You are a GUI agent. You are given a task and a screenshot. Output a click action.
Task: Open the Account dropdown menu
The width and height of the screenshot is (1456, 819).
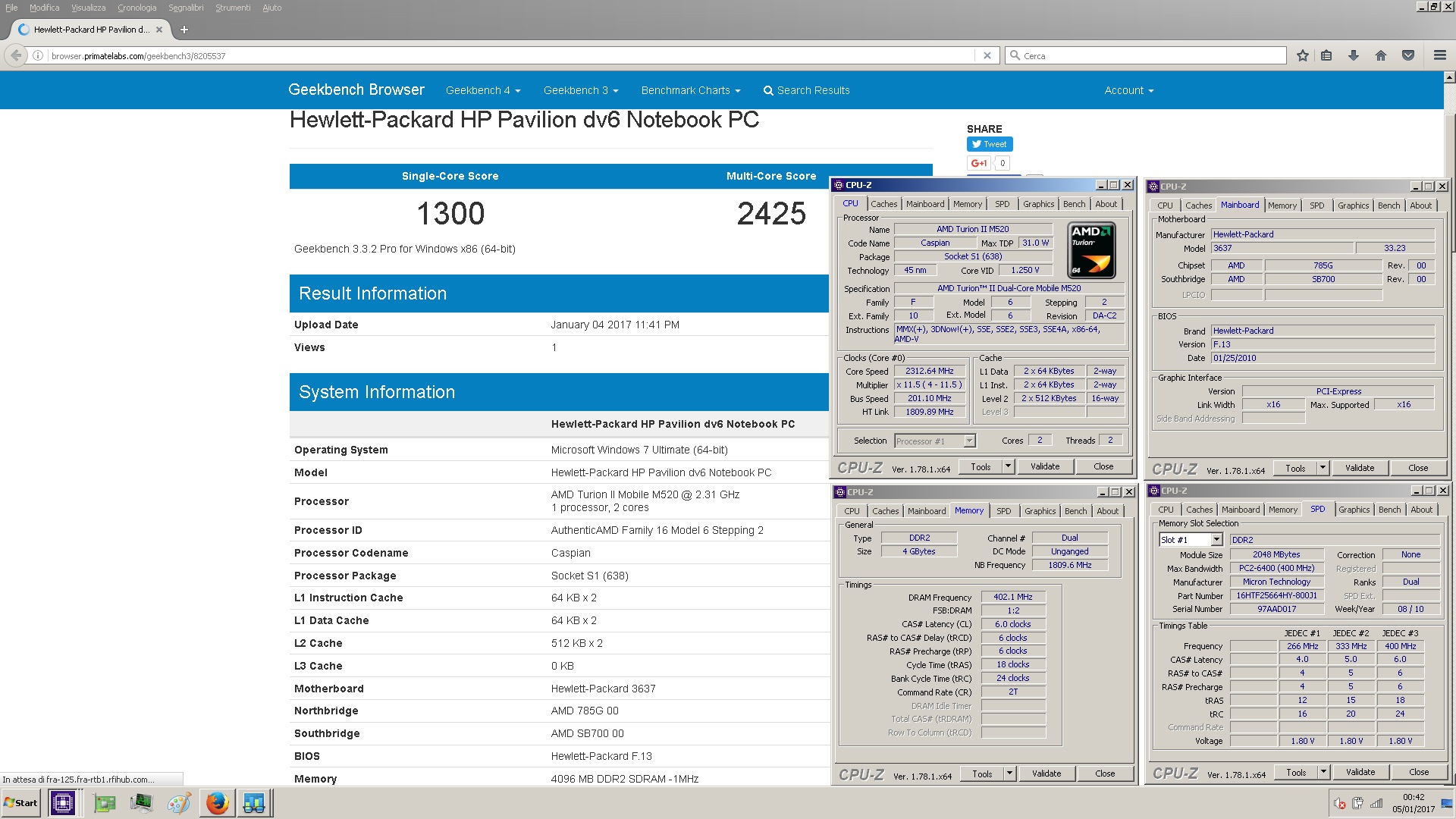coord(1129,90)
